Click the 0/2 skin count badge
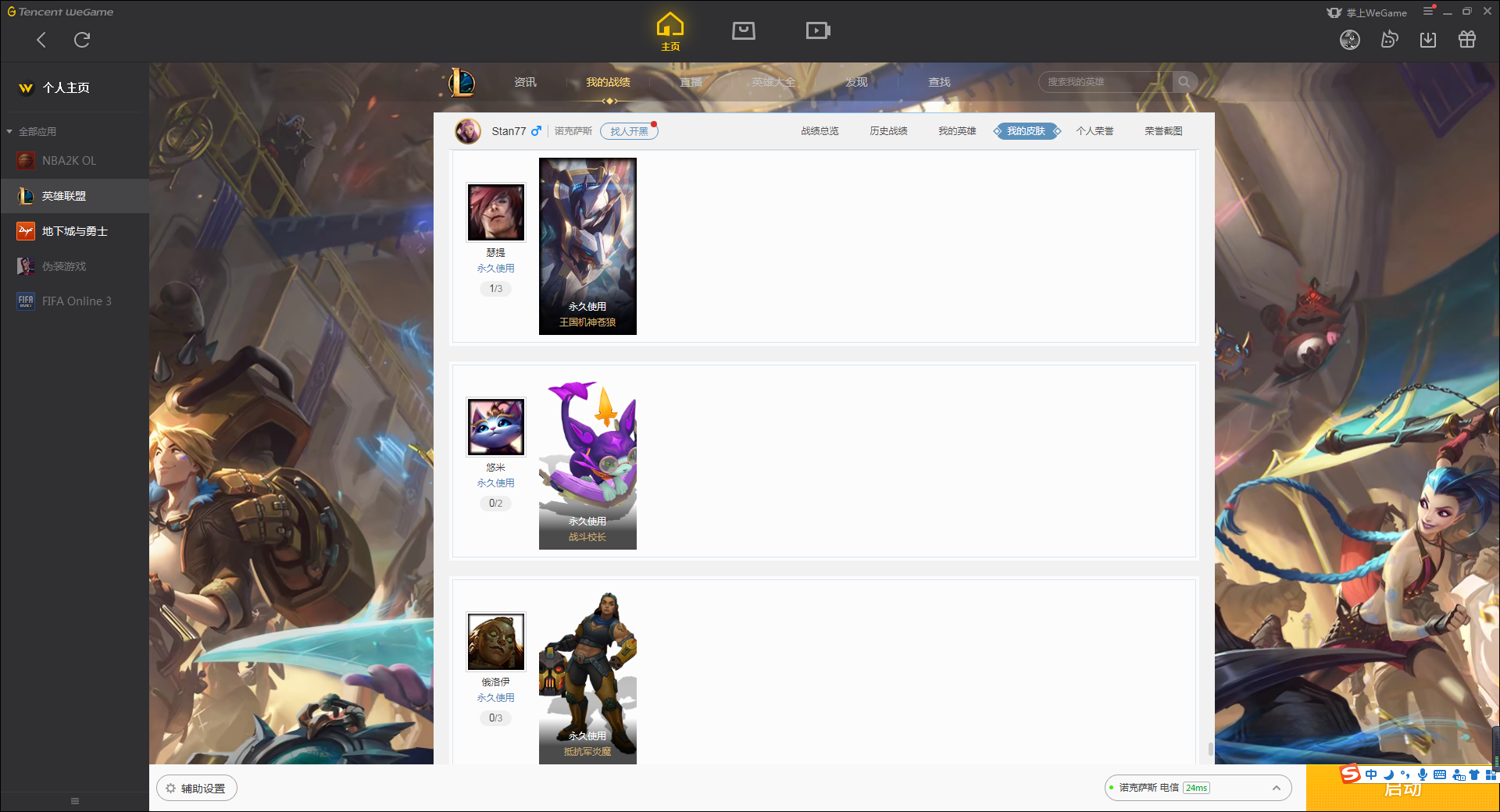The height and width of the screenshot is (812, 1500). tap(496, 504)
